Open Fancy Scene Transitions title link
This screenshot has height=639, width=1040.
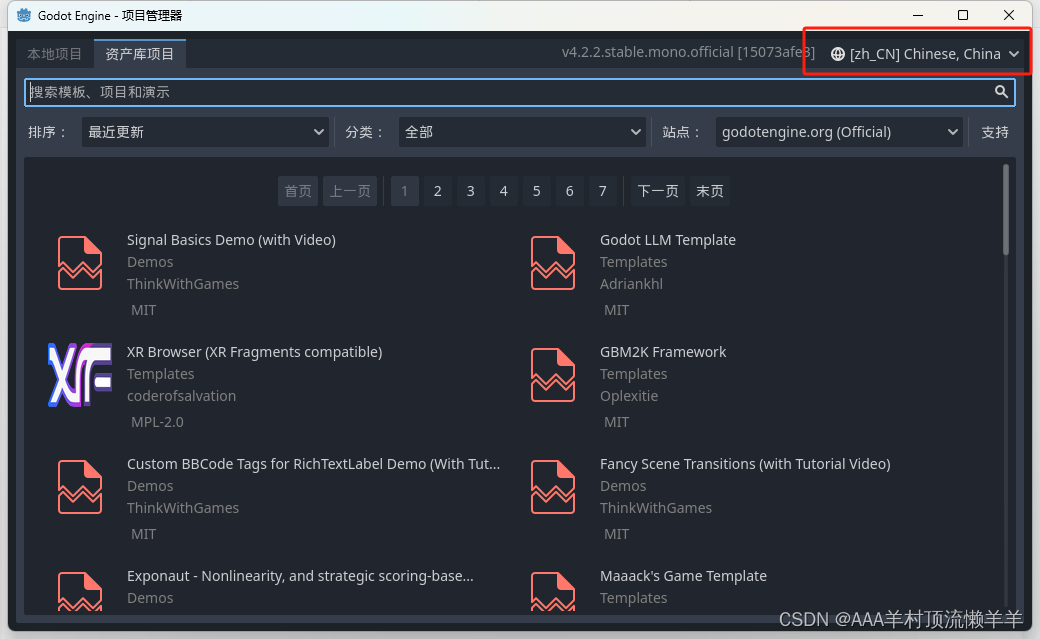coord(746,464)
